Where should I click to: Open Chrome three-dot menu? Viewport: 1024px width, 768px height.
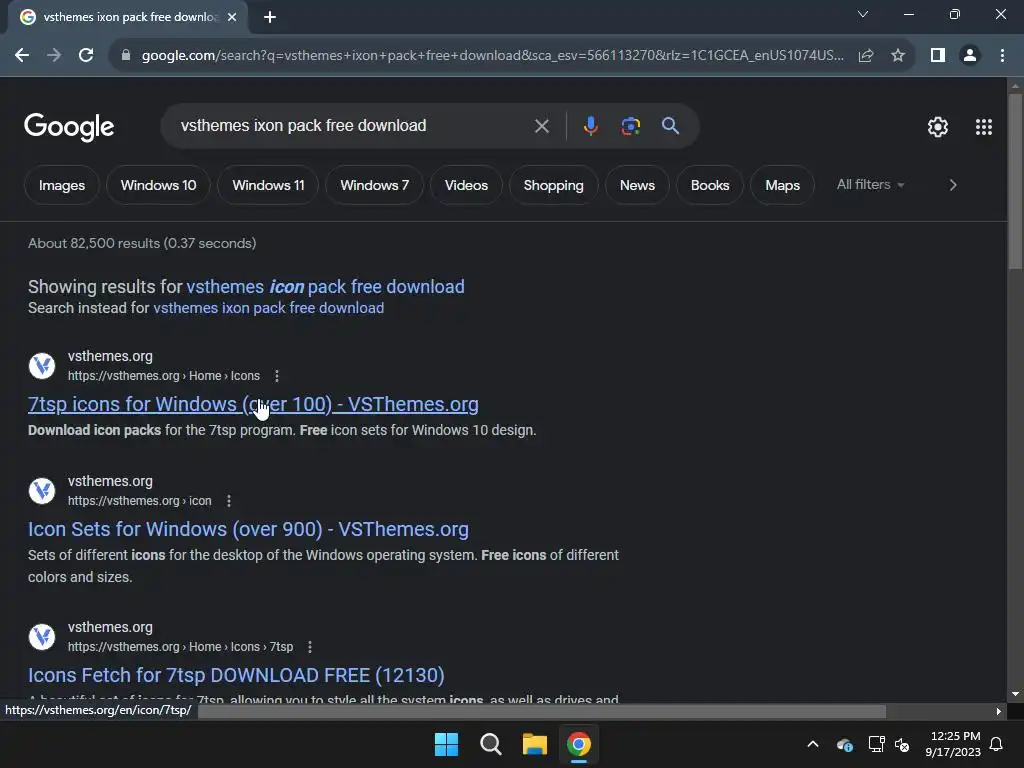coord(1002,56)
